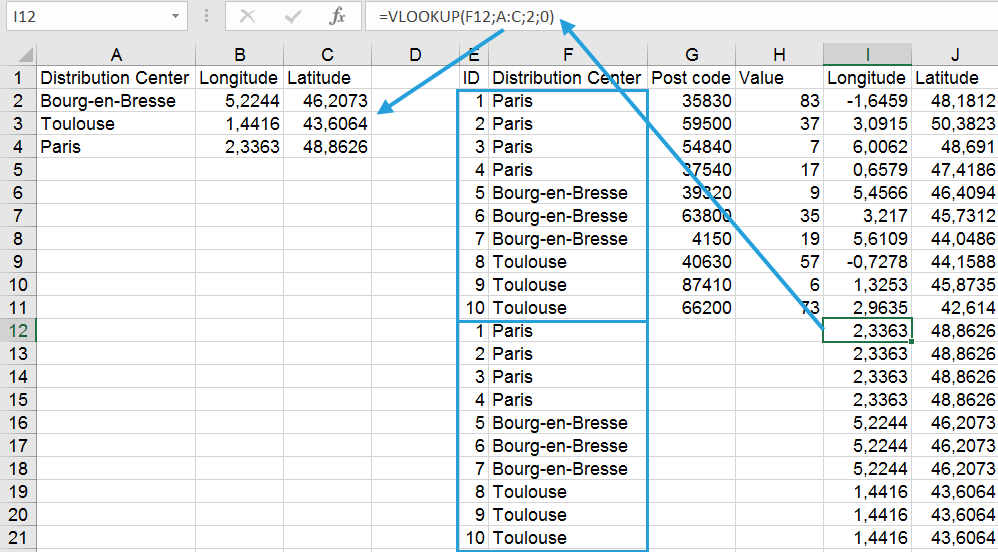Click cell A1 'Distribution Center'
The image size is (998, 552).
point(116,78)
